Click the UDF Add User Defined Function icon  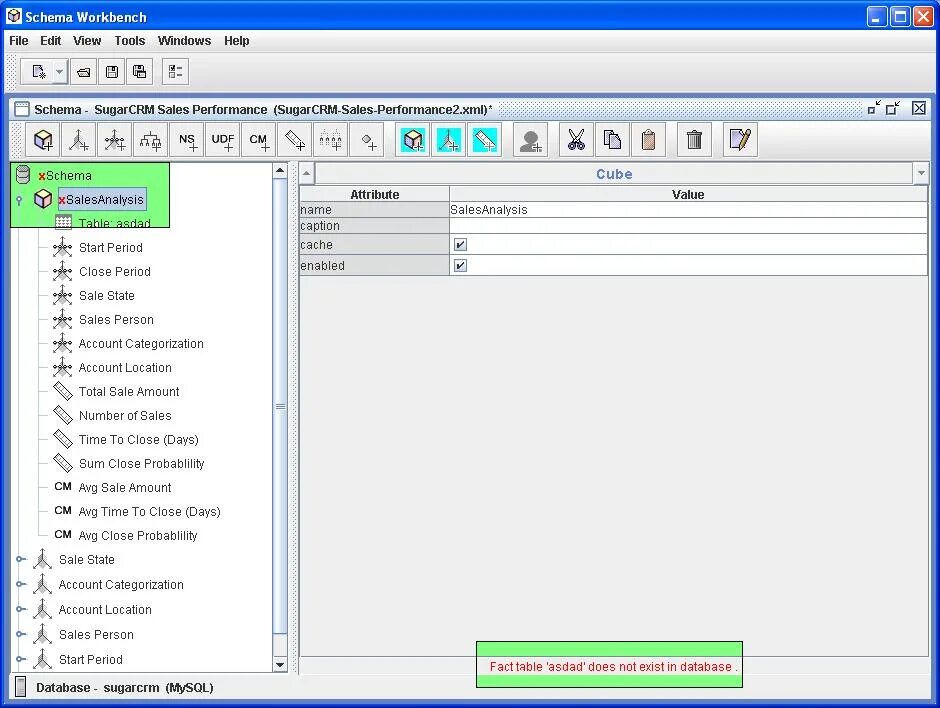[222, 140]
